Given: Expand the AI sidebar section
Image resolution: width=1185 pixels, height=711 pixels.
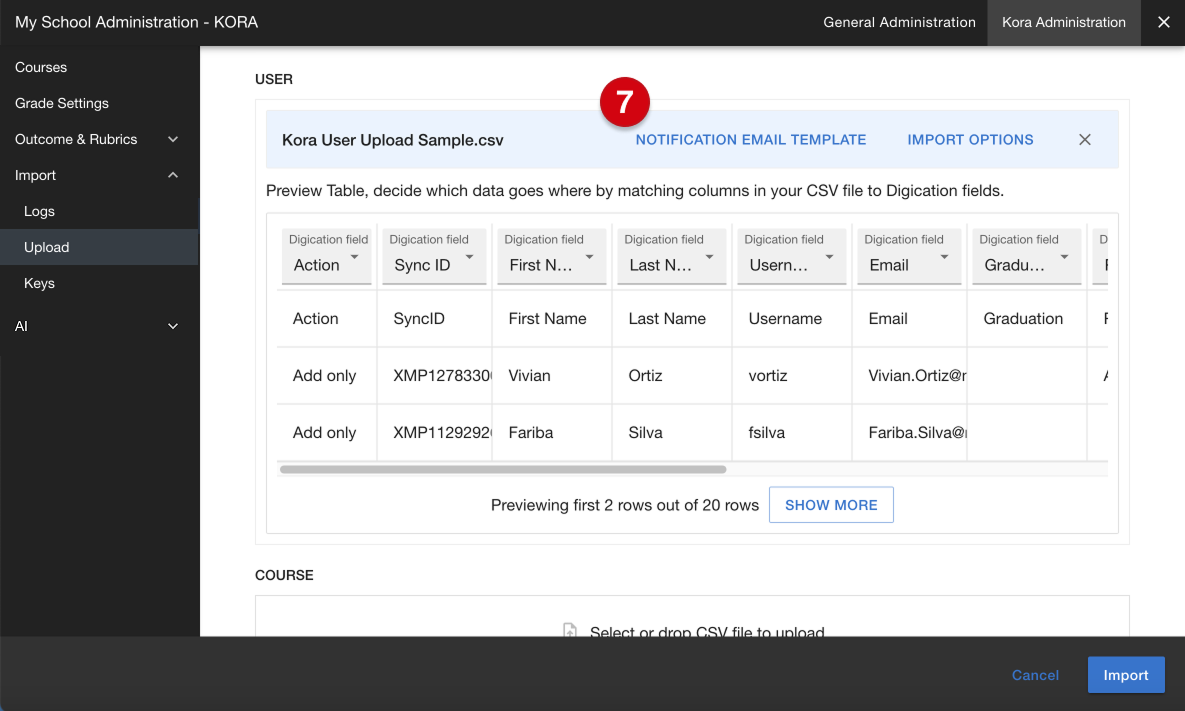Looking at the screenshot, I should tap(98, 326).
